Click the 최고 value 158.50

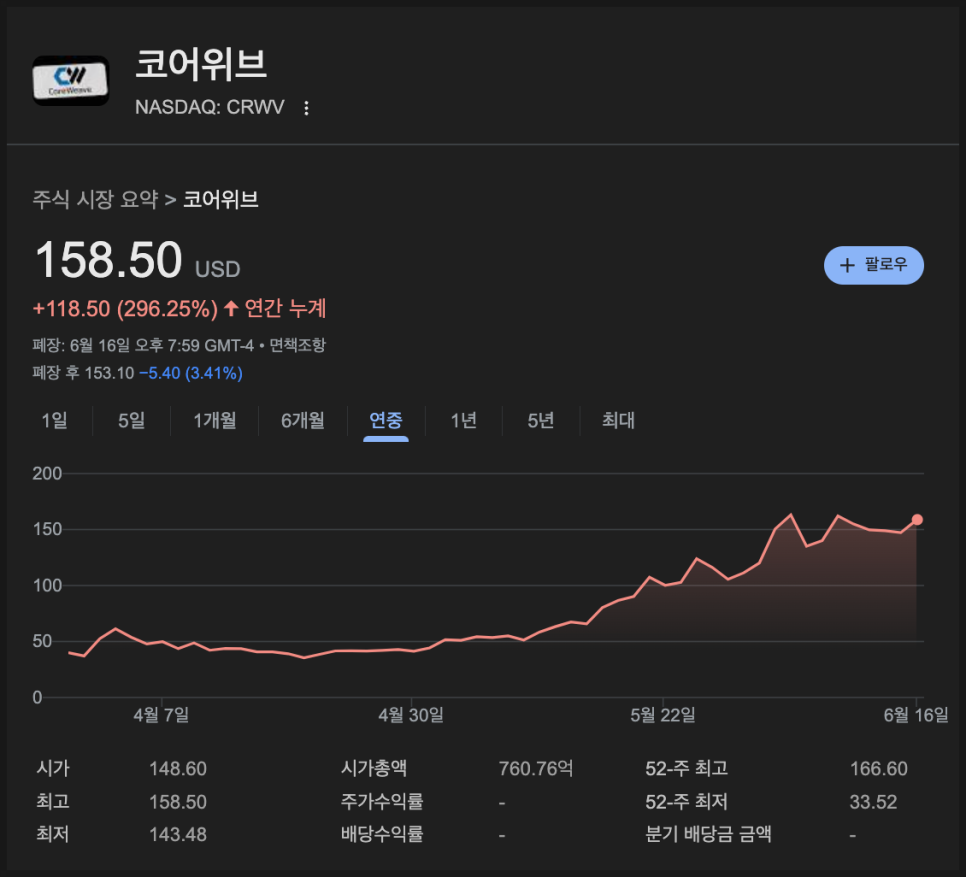click(x=177, y=802)
